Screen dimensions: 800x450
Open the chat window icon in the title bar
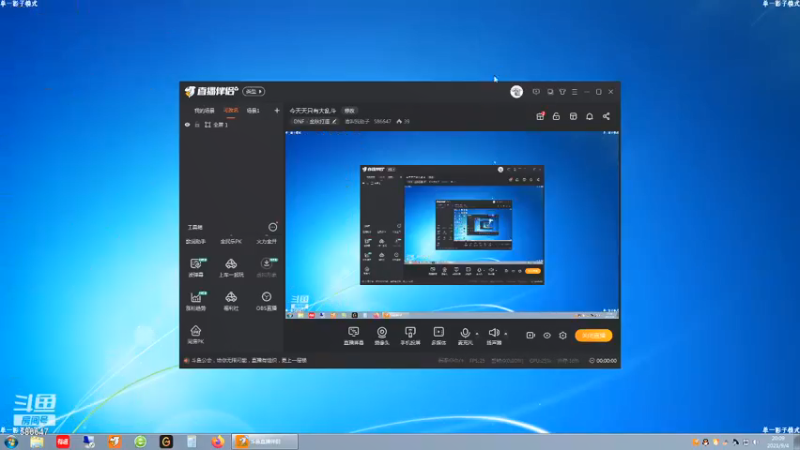(x=550, y=92)
